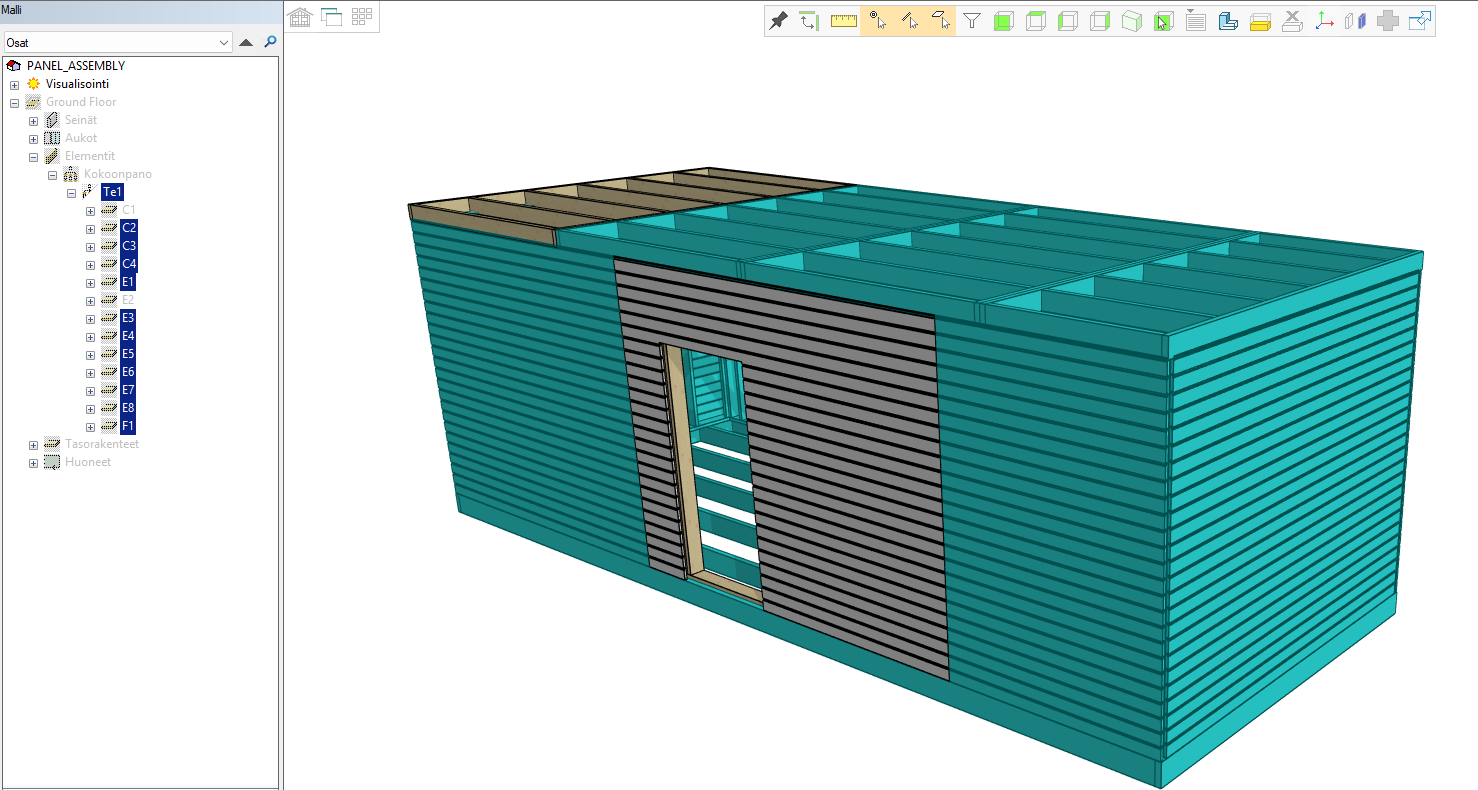Expand the Visualisointi node
The height and width of the screenshot is (790, 1478).
point(14,84)
